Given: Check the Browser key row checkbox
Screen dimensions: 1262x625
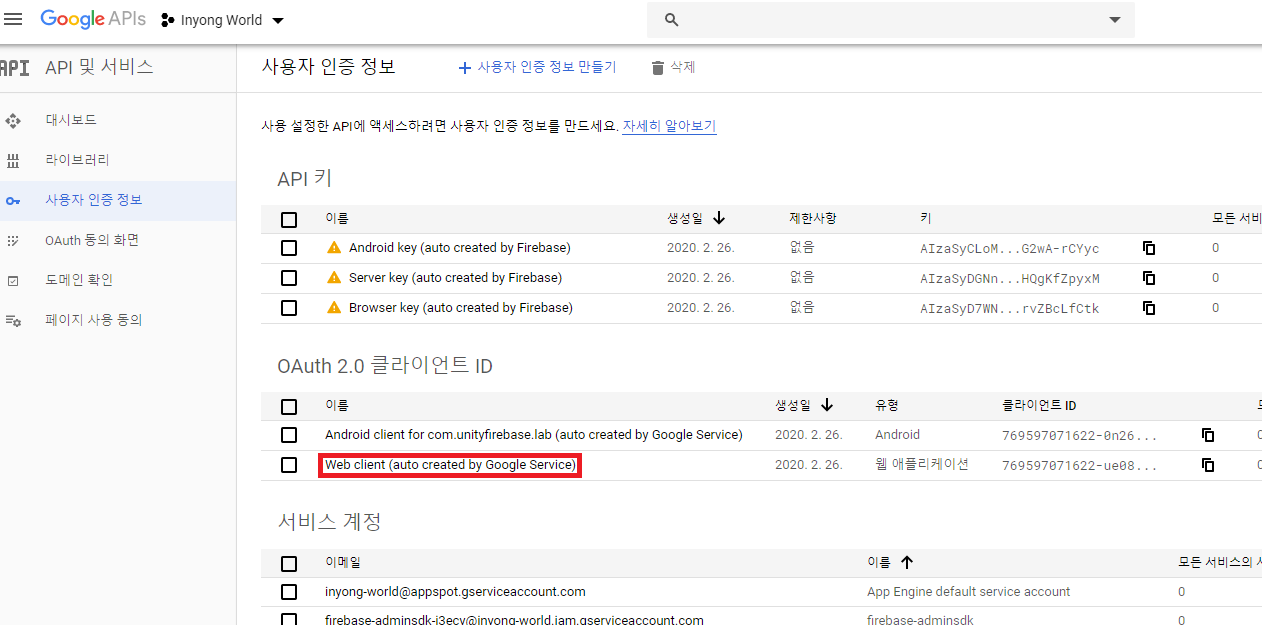Looking at the screenshot, I should pos(289,308).
